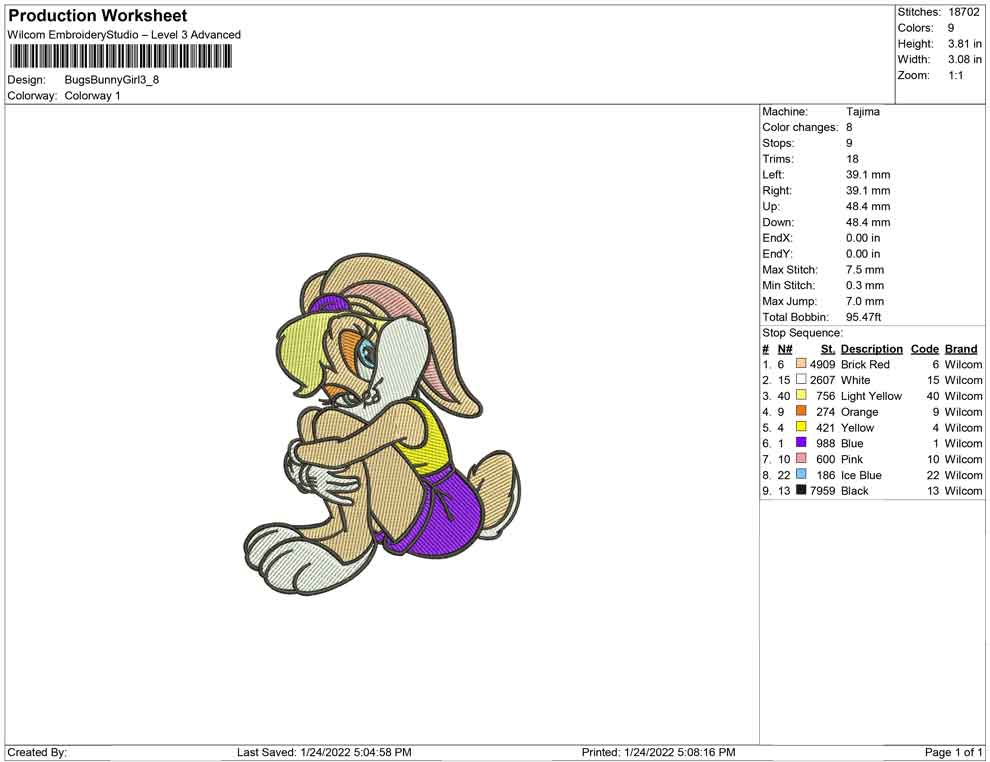
Task: Click the Max Jump value '7.0 mm'
Action: [x=865, y=301]
